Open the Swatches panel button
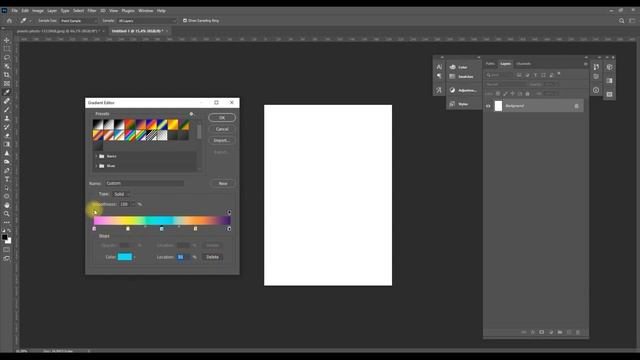This screenshot has width=640, height=360. pos(462,76)
